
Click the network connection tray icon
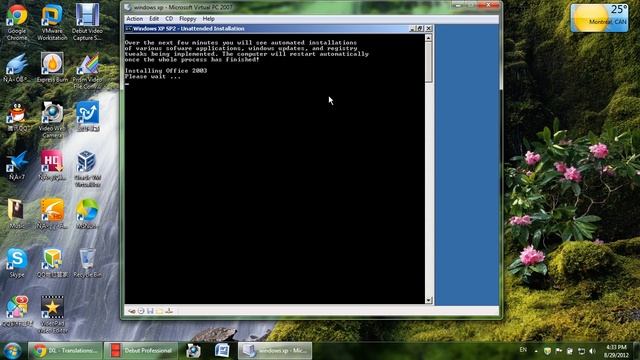point(581,351)
